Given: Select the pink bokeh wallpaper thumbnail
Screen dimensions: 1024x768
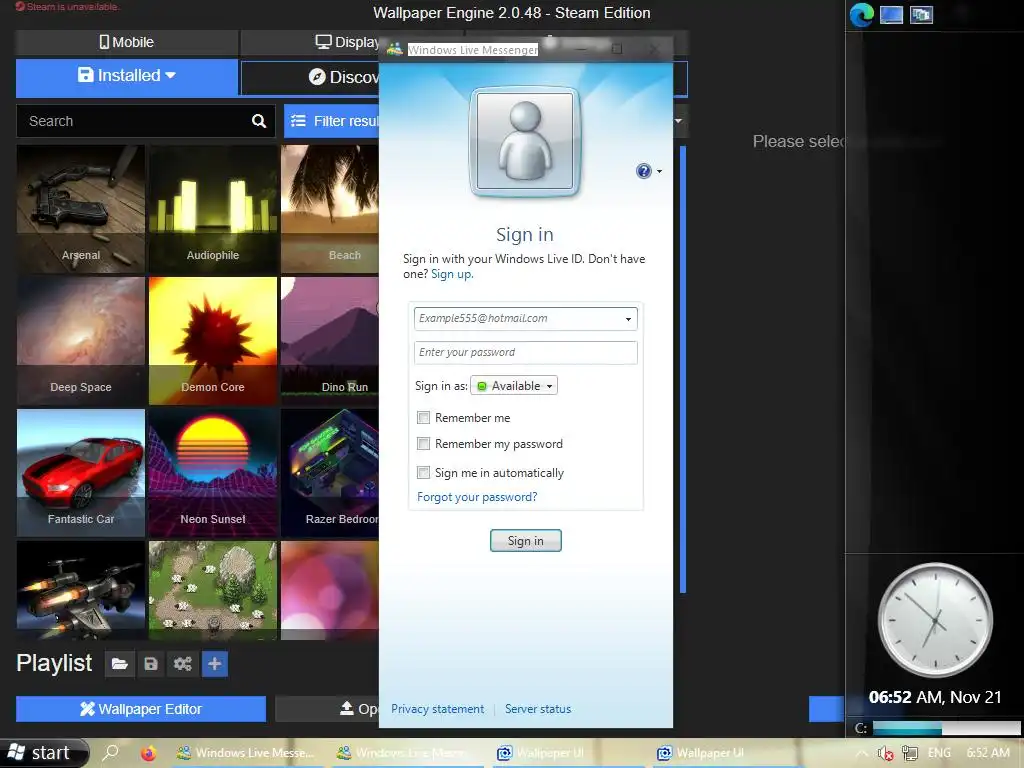Looking at the screenshot, I should tap(330, 590).
